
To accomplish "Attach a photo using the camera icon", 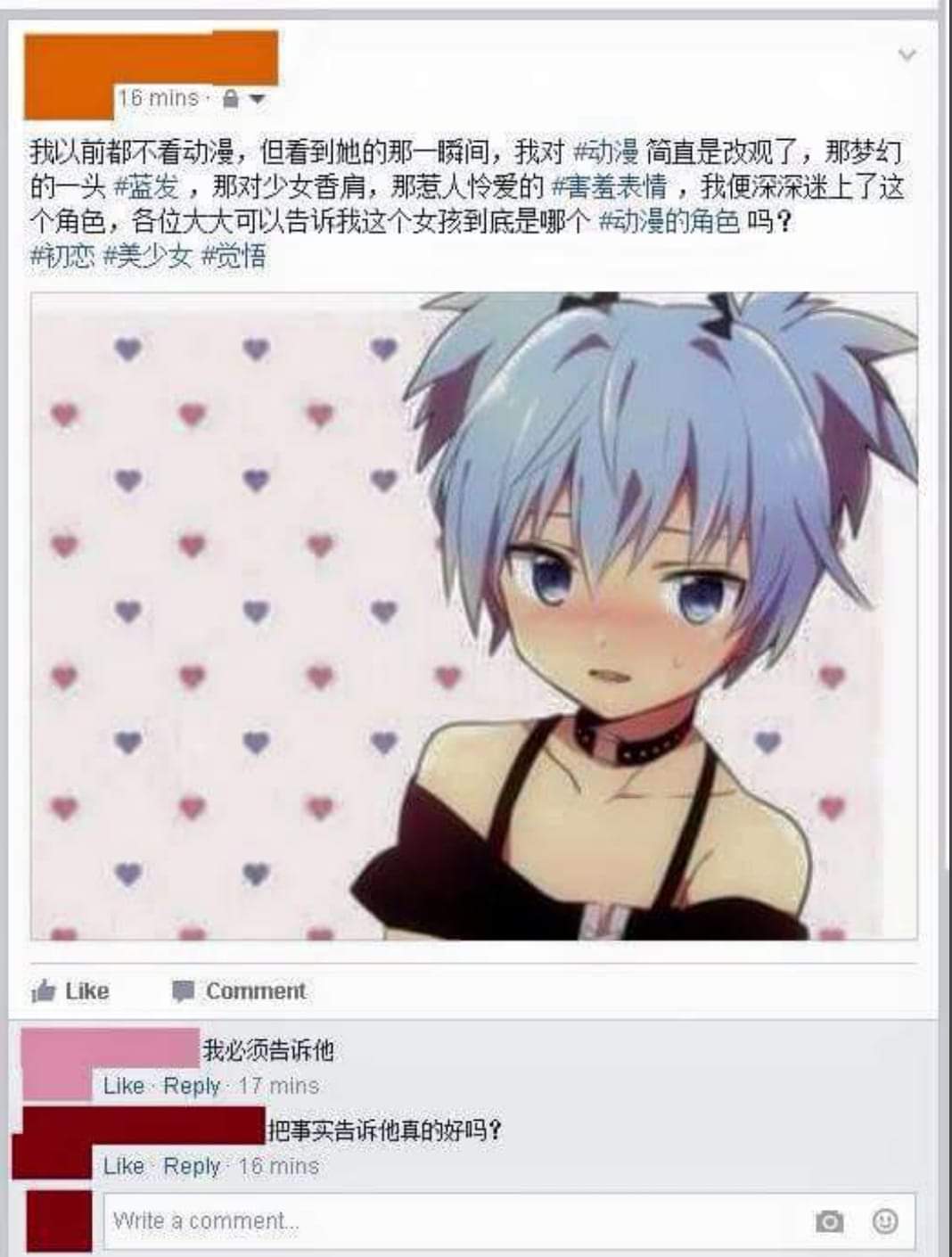I will pyautogui.click(x=830, y=1221).
